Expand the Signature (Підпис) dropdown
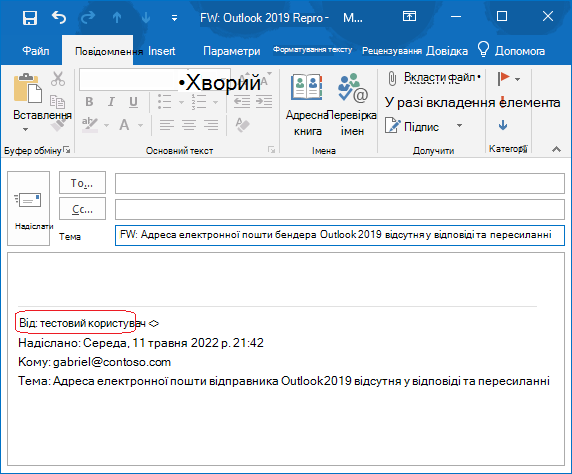Viewport: 572px width, 474px height. click(x=460, y=126)
